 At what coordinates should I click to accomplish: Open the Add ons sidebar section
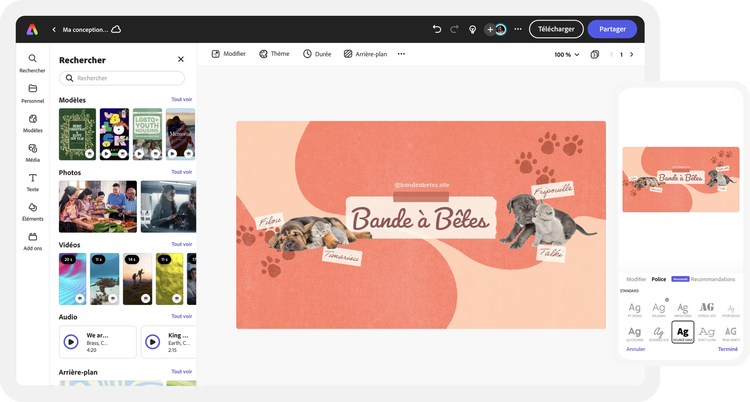(33, 241)
